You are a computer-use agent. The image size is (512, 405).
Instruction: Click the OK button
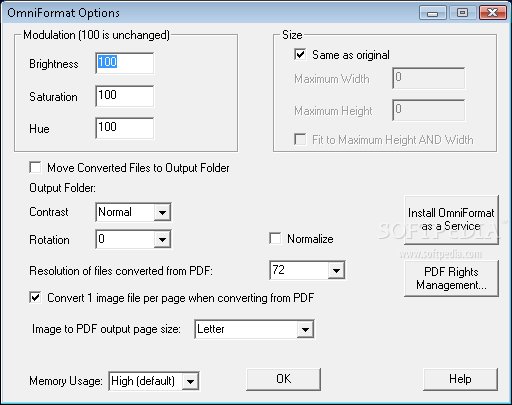click(x=284, y=379)
